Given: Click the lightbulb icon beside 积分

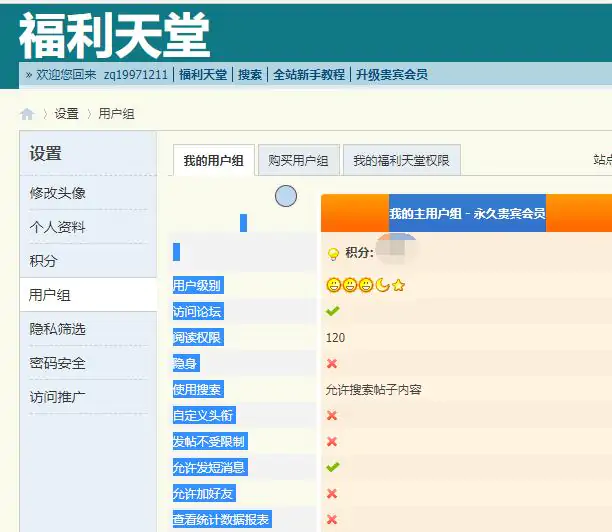Looking at the screenshot, I should click(333, 253).
